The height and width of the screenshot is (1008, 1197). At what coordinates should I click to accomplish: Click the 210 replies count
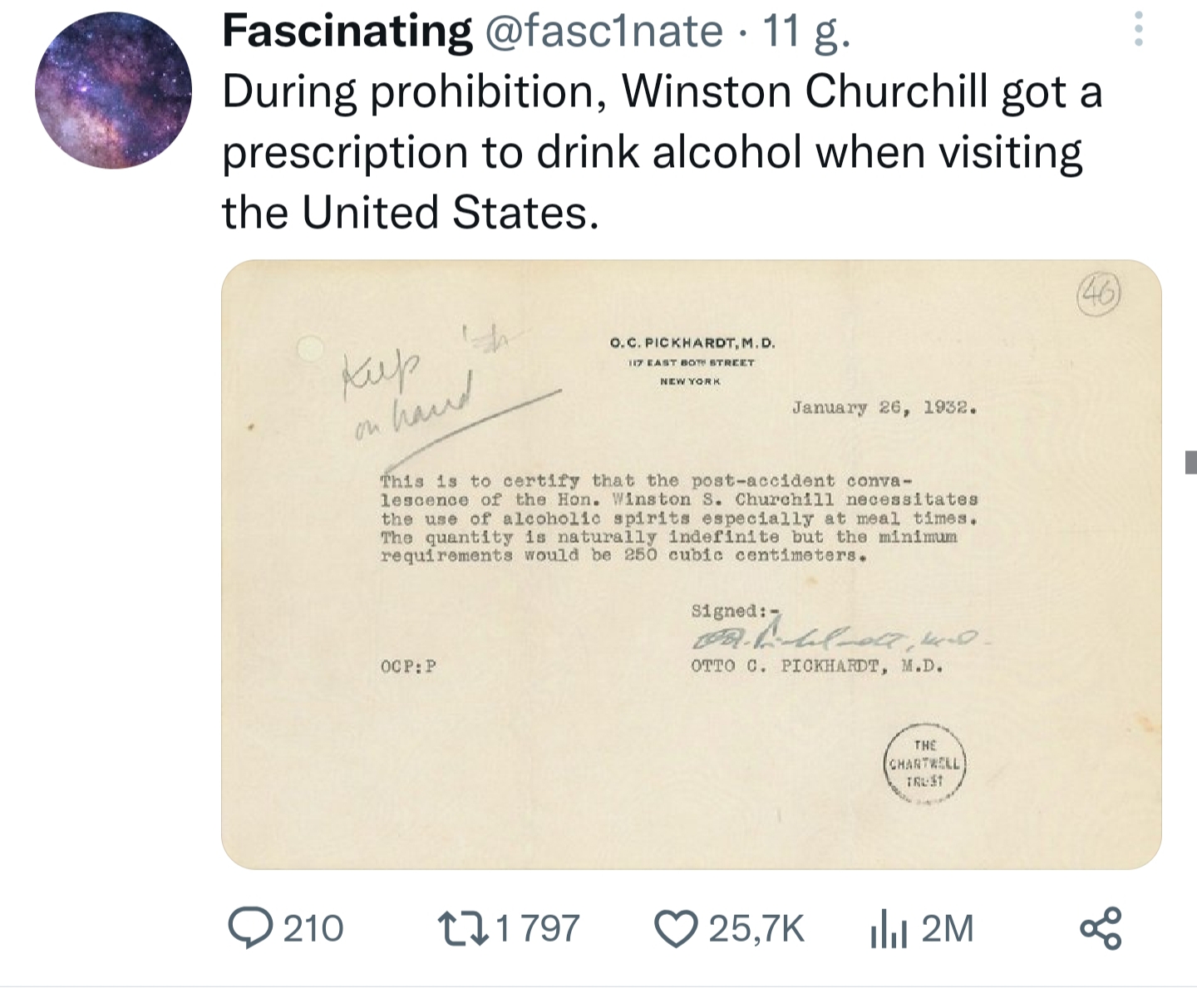coord(313,928)
